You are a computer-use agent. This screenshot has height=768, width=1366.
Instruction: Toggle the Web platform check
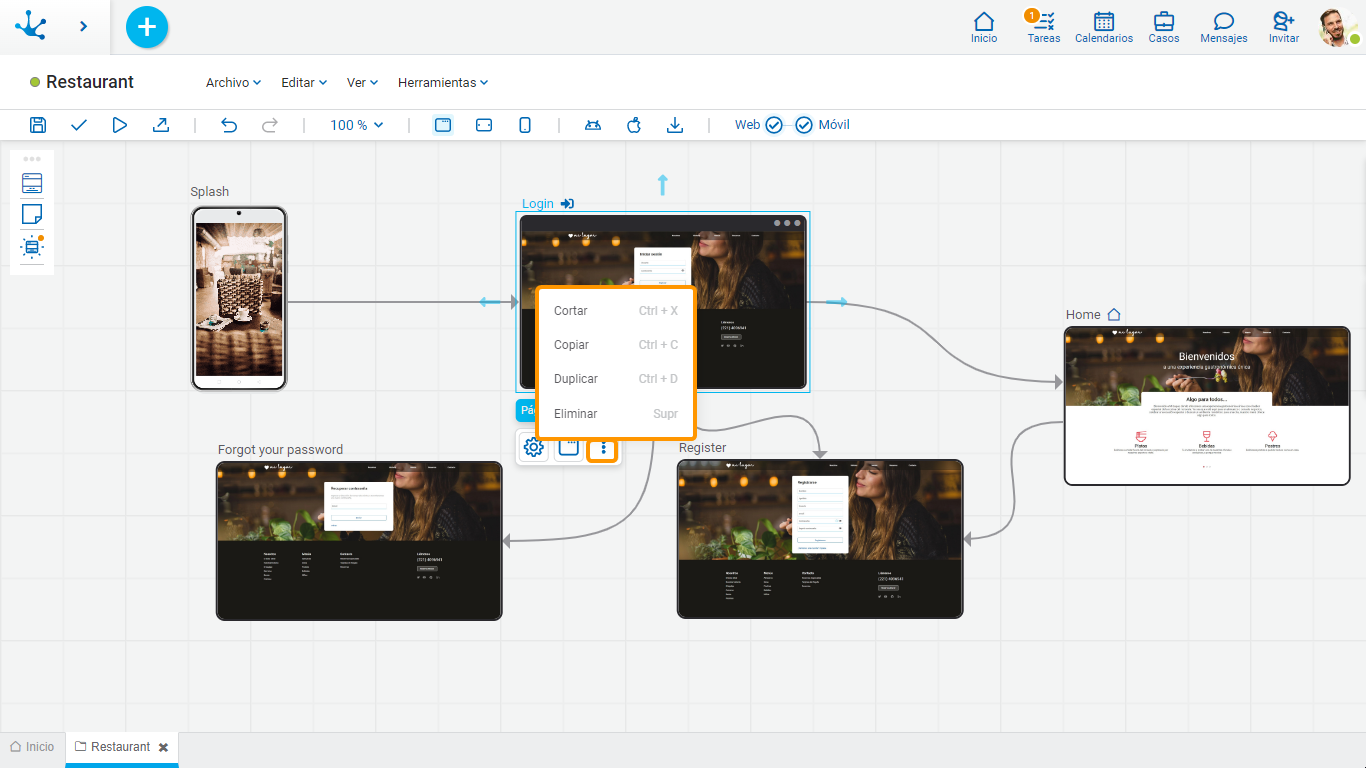pyautogui.click(x=773, y=125)
